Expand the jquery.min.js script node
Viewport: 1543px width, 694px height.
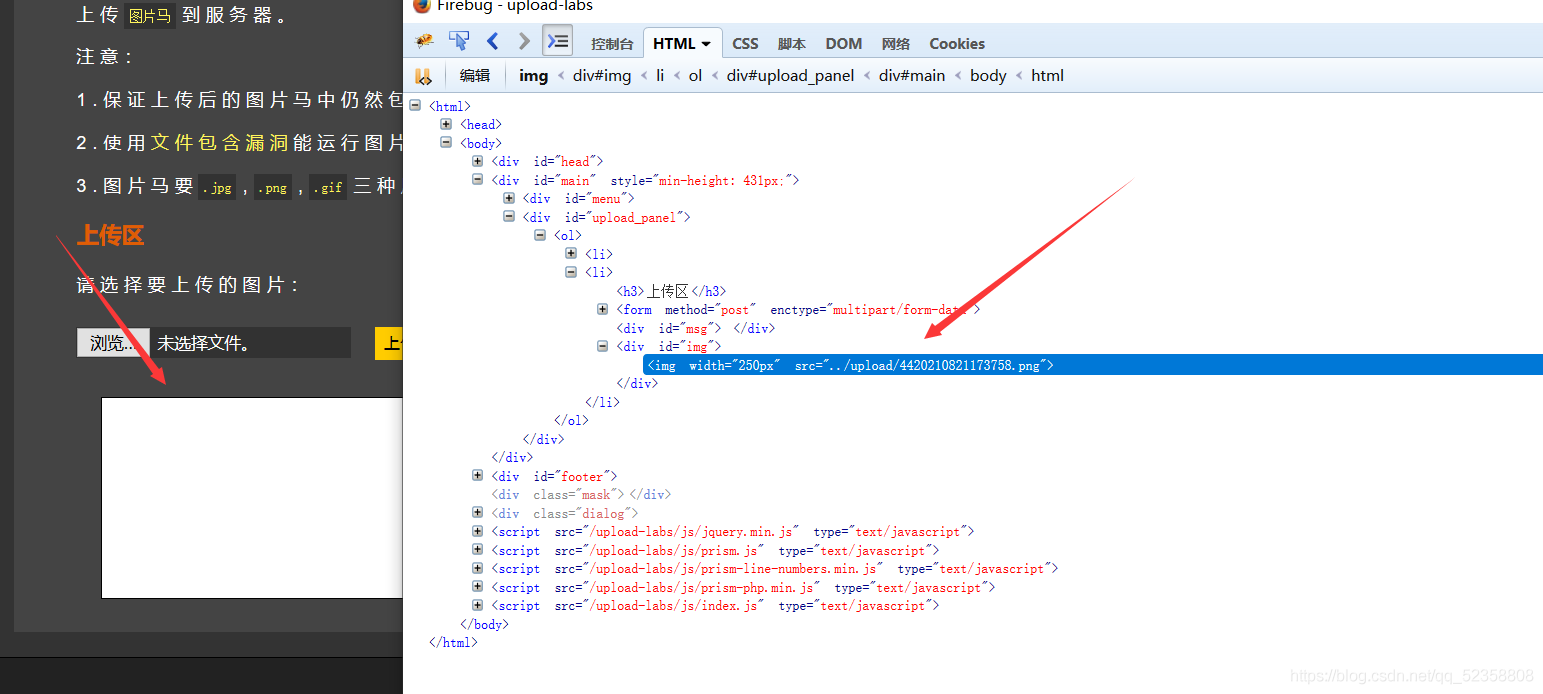click(478, 532)
